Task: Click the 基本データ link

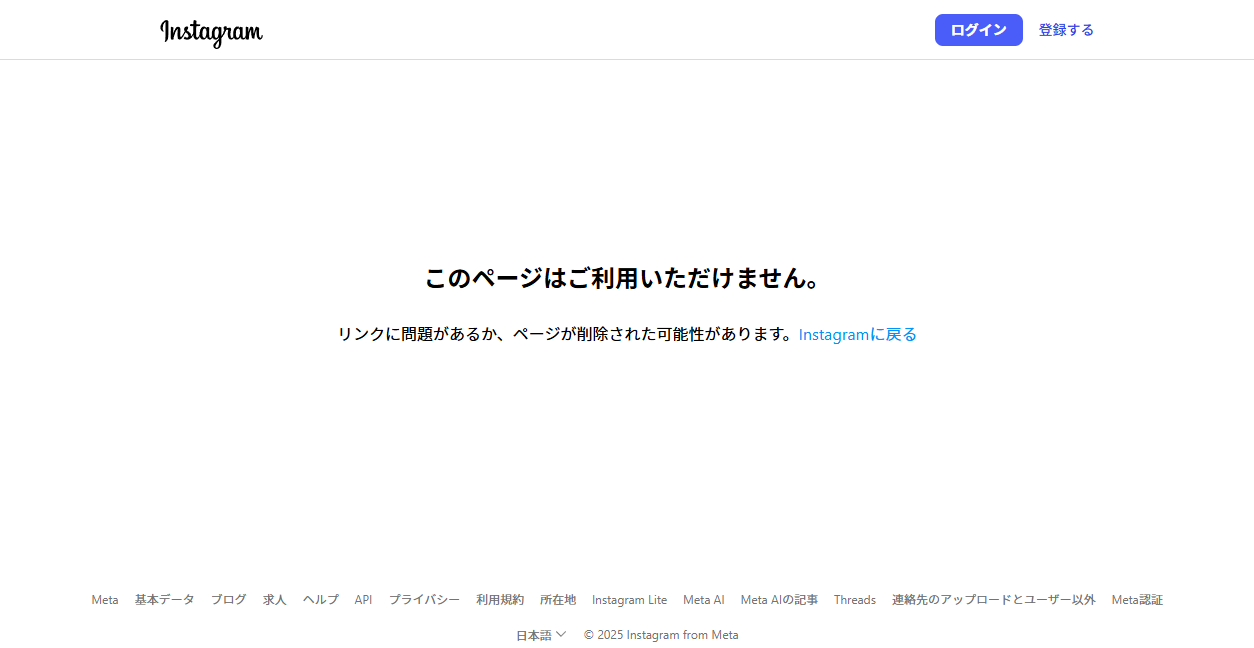Action: pos(165,599)
